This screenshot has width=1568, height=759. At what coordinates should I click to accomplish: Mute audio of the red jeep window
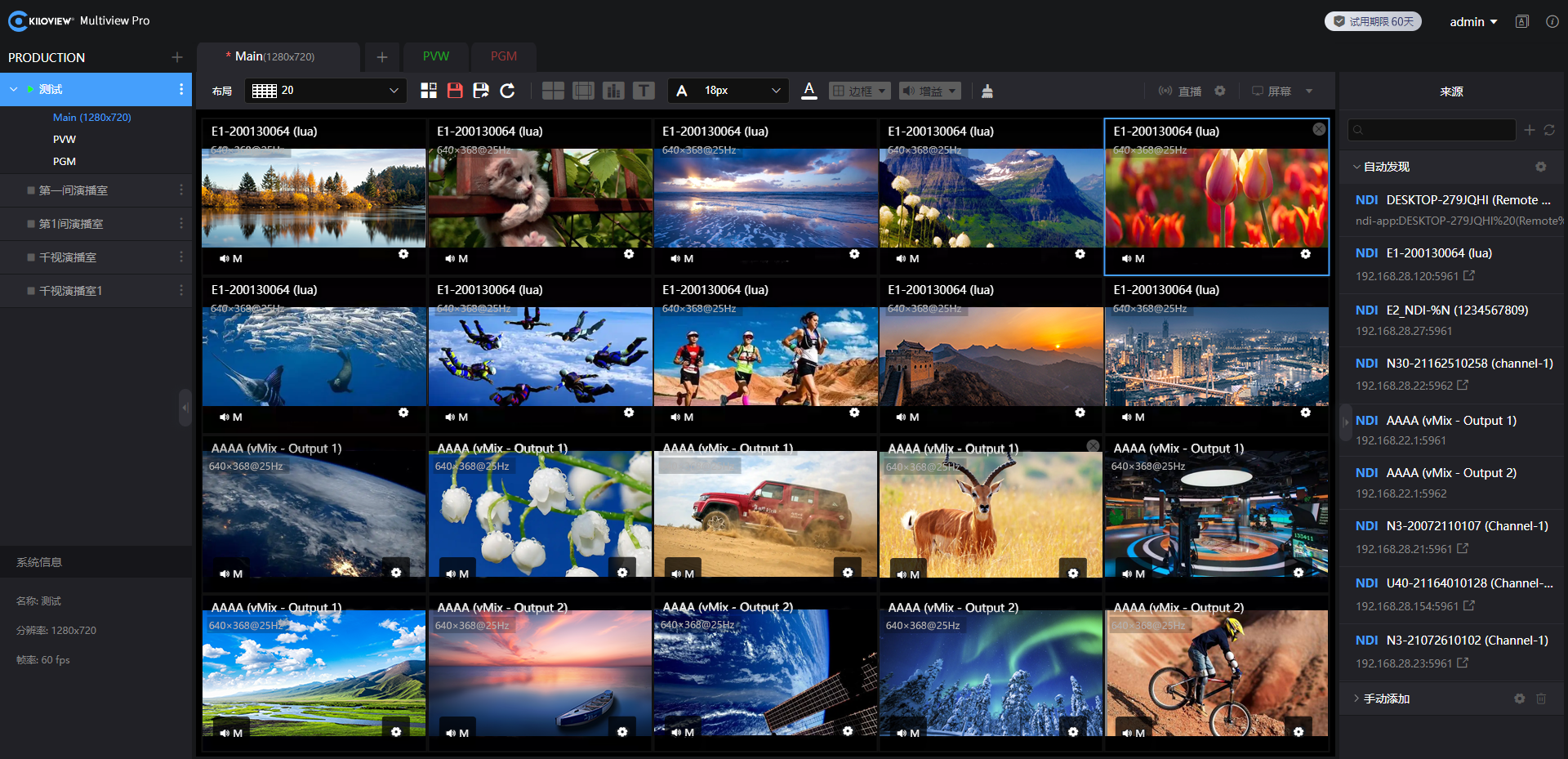(676, 574)
